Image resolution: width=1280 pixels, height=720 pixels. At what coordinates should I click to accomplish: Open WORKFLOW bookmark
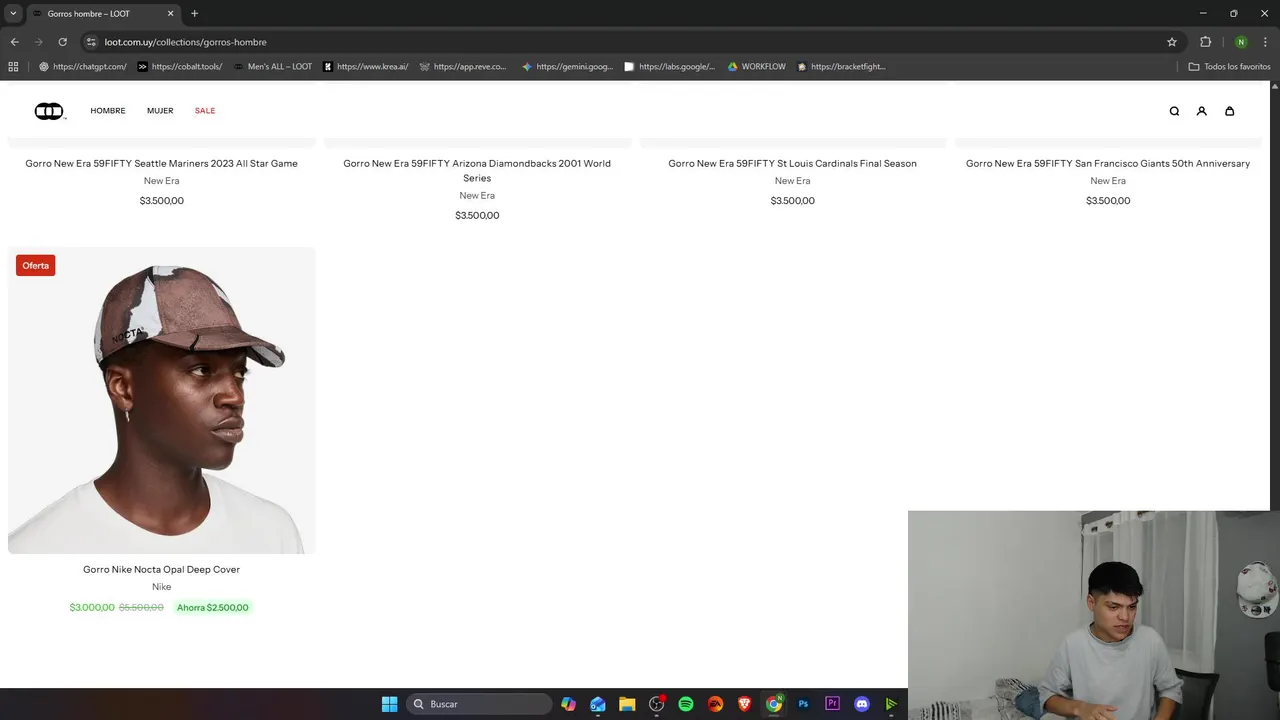pos(756,67)
